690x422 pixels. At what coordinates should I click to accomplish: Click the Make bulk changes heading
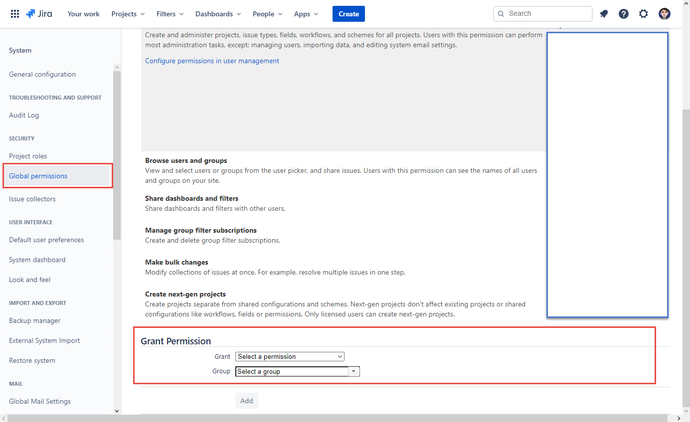click(176, 262)
